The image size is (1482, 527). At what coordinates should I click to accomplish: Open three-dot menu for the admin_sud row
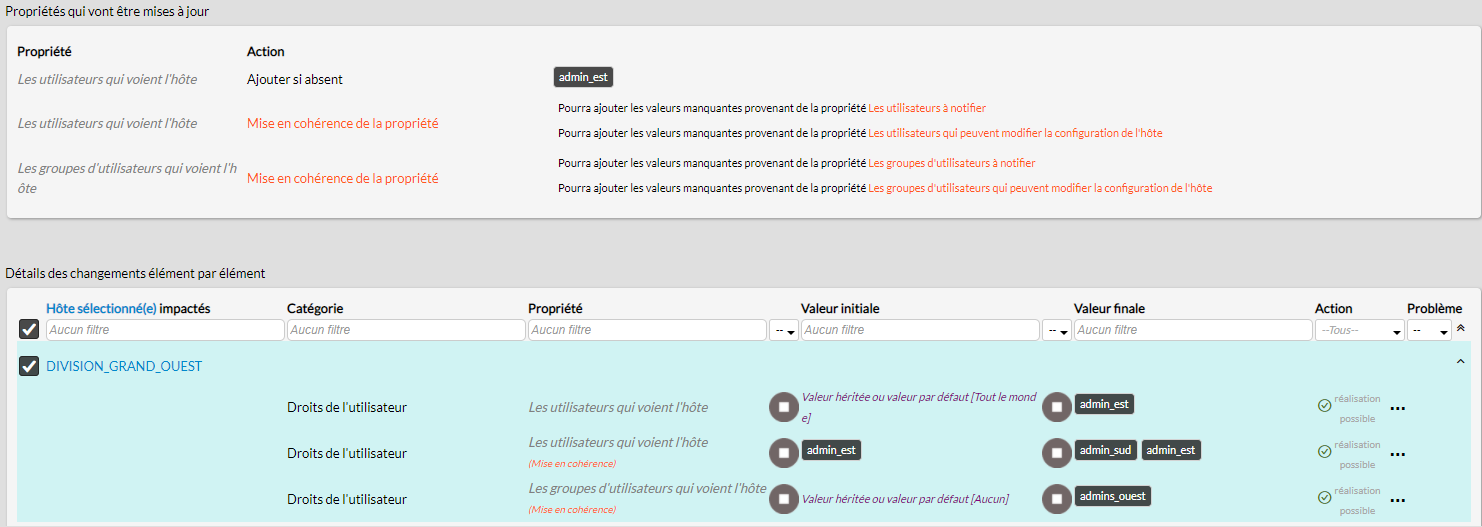point(1398,455)
